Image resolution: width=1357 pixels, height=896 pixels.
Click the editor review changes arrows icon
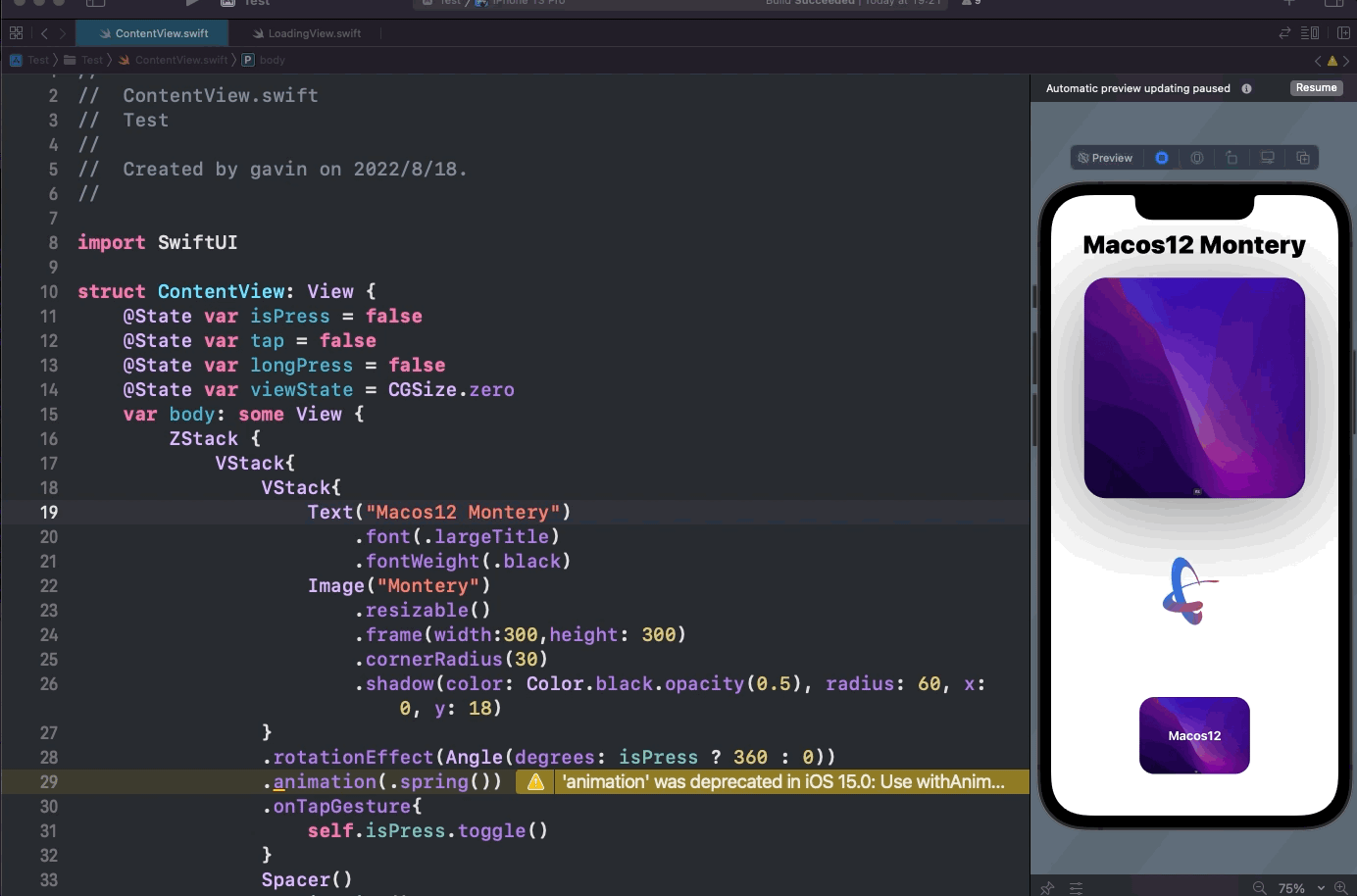tap(1284, 32)
